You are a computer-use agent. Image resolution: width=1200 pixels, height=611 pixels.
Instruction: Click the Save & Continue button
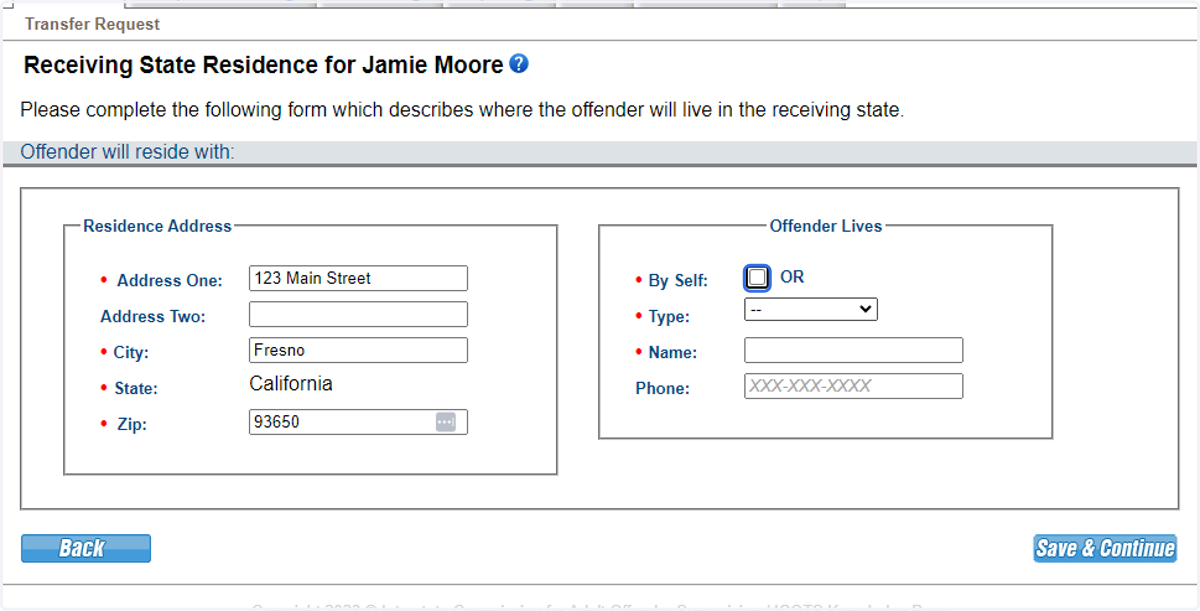click(x=1105, y=548)
